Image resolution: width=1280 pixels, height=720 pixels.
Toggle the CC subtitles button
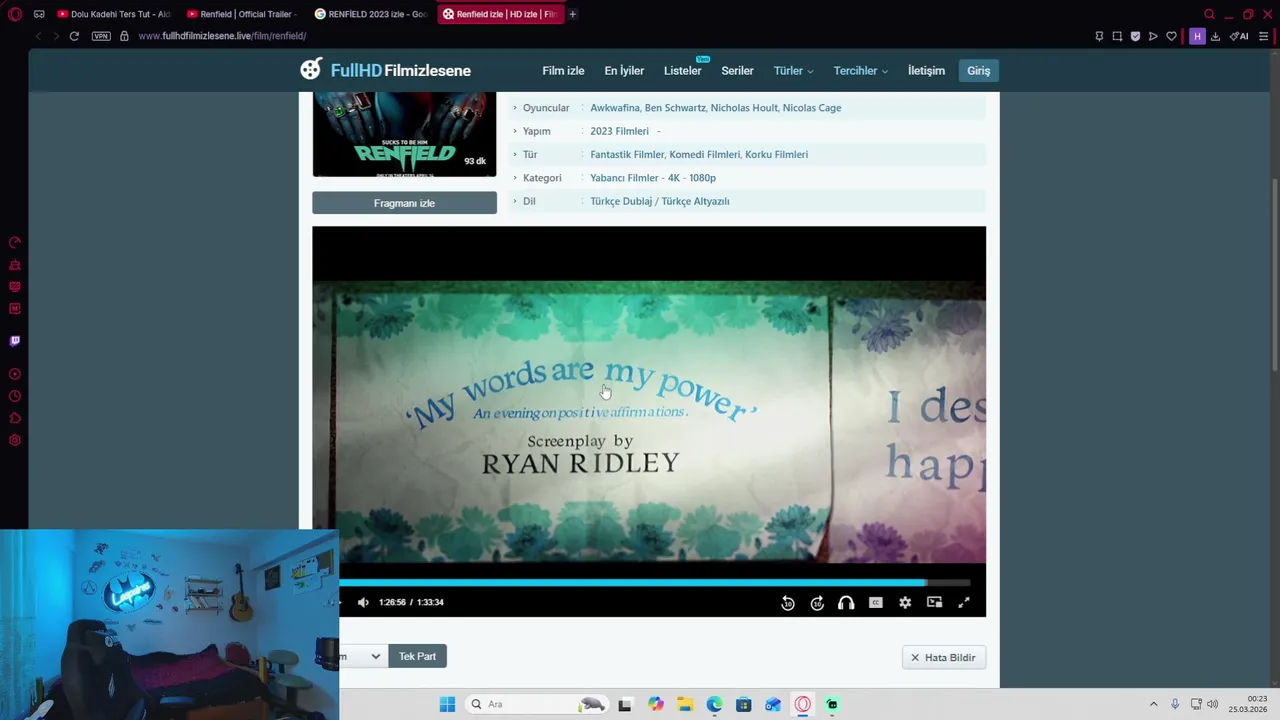(x=876, y=602)
